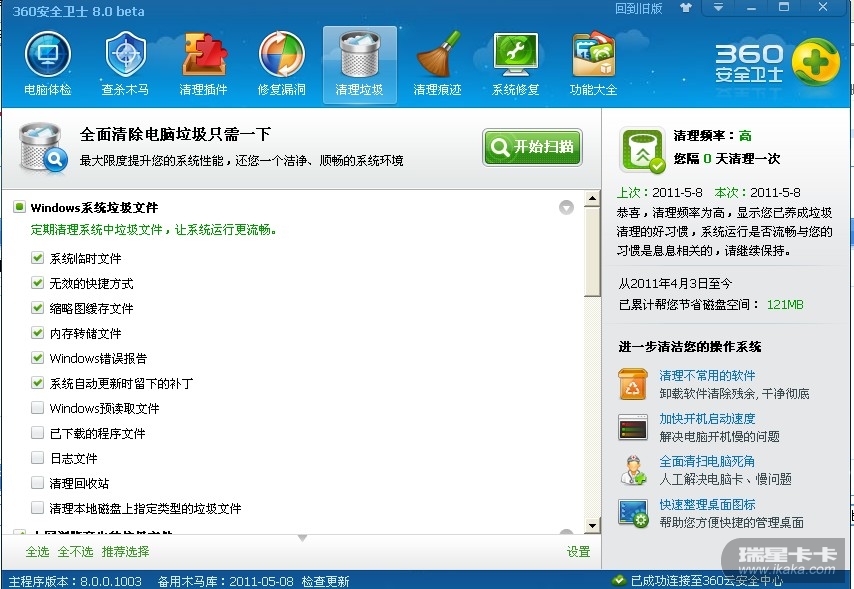Click 检查更新 check update link
This screenshot has height=589, width=854.
click(x=325, y=581)
